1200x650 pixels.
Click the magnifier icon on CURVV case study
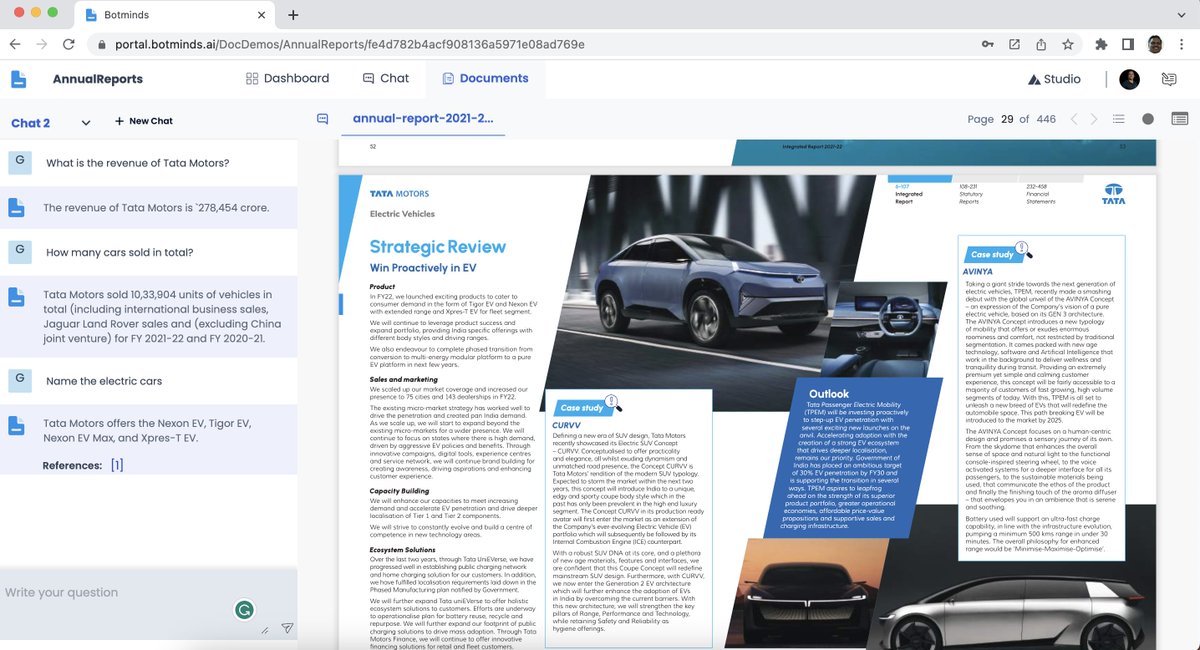coord(613,403)
